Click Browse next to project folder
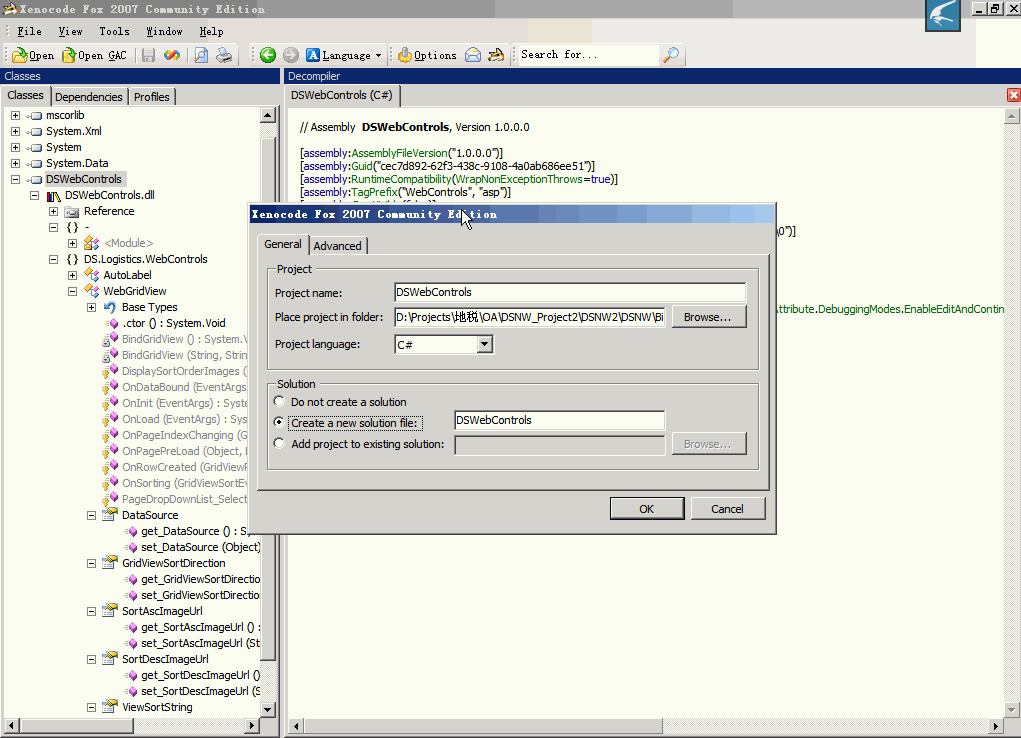The height and width of the screenshot is (738, 1021). (708, 317)
